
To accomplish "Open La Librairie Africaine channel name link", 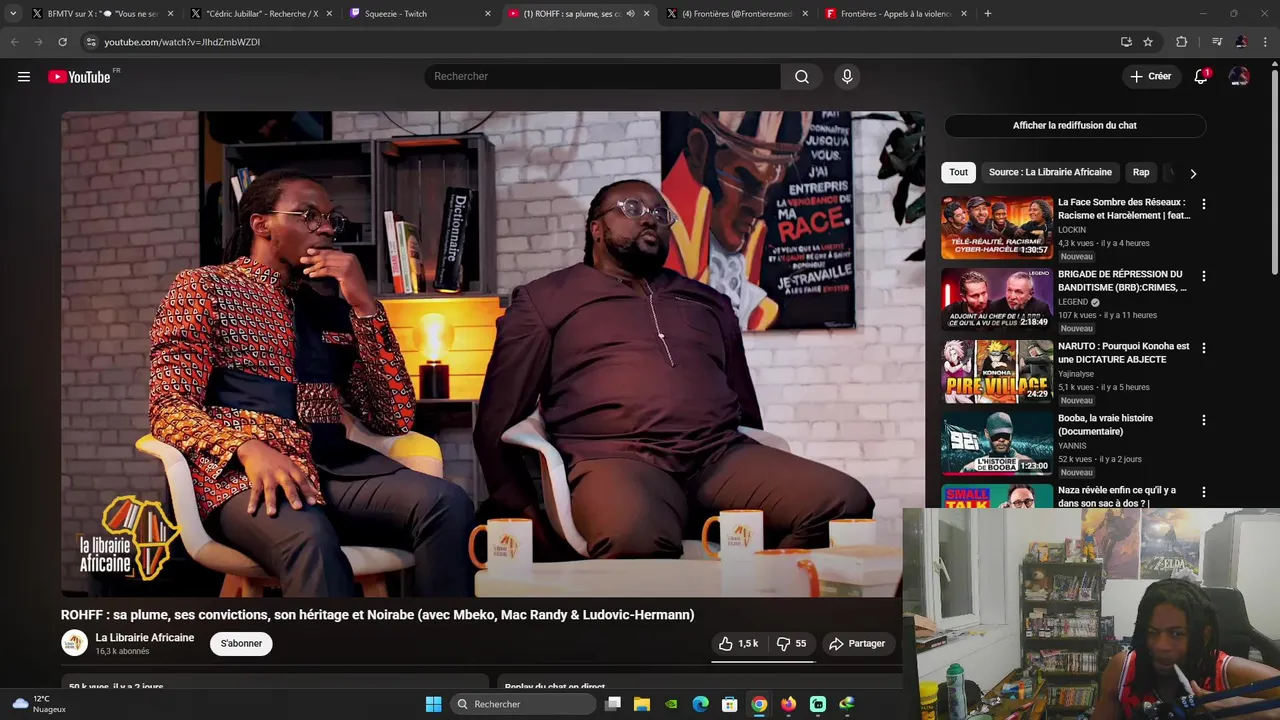I will [145, 637].
